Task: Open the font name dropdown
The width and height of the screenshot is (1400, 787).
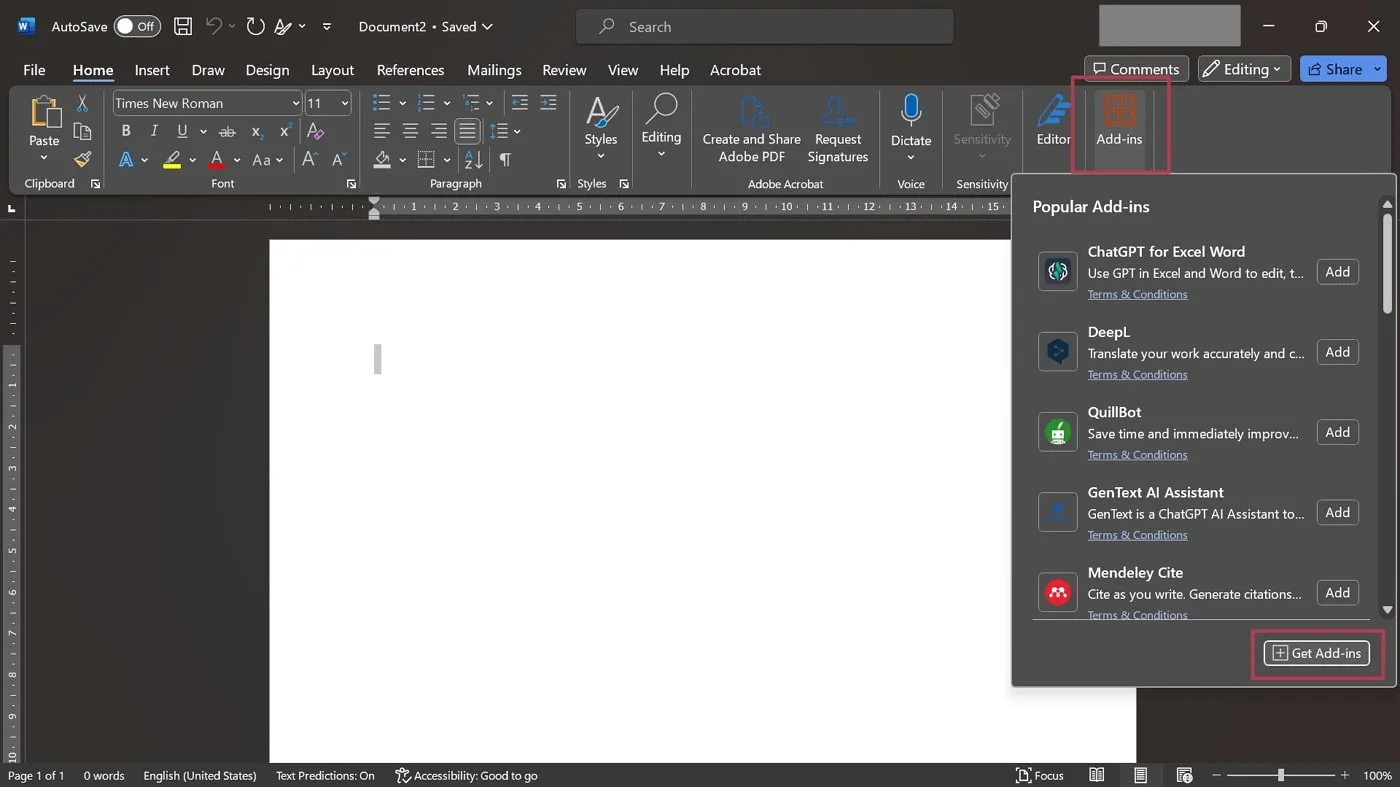Action: pos(296,103)
